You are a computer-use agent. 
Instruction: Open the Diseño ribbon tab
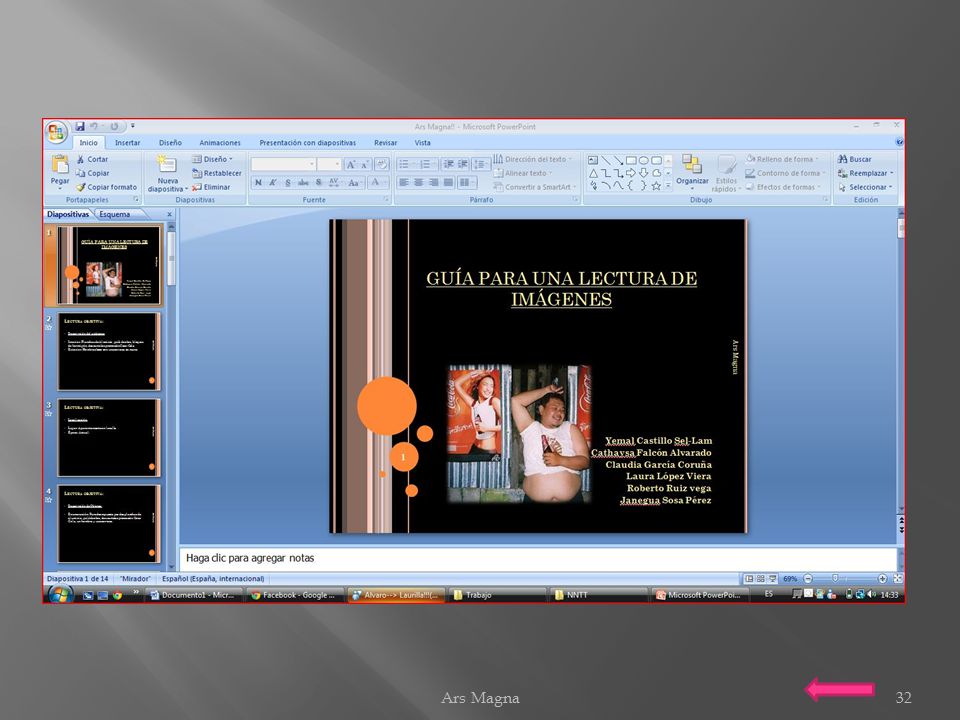[170, 143]
